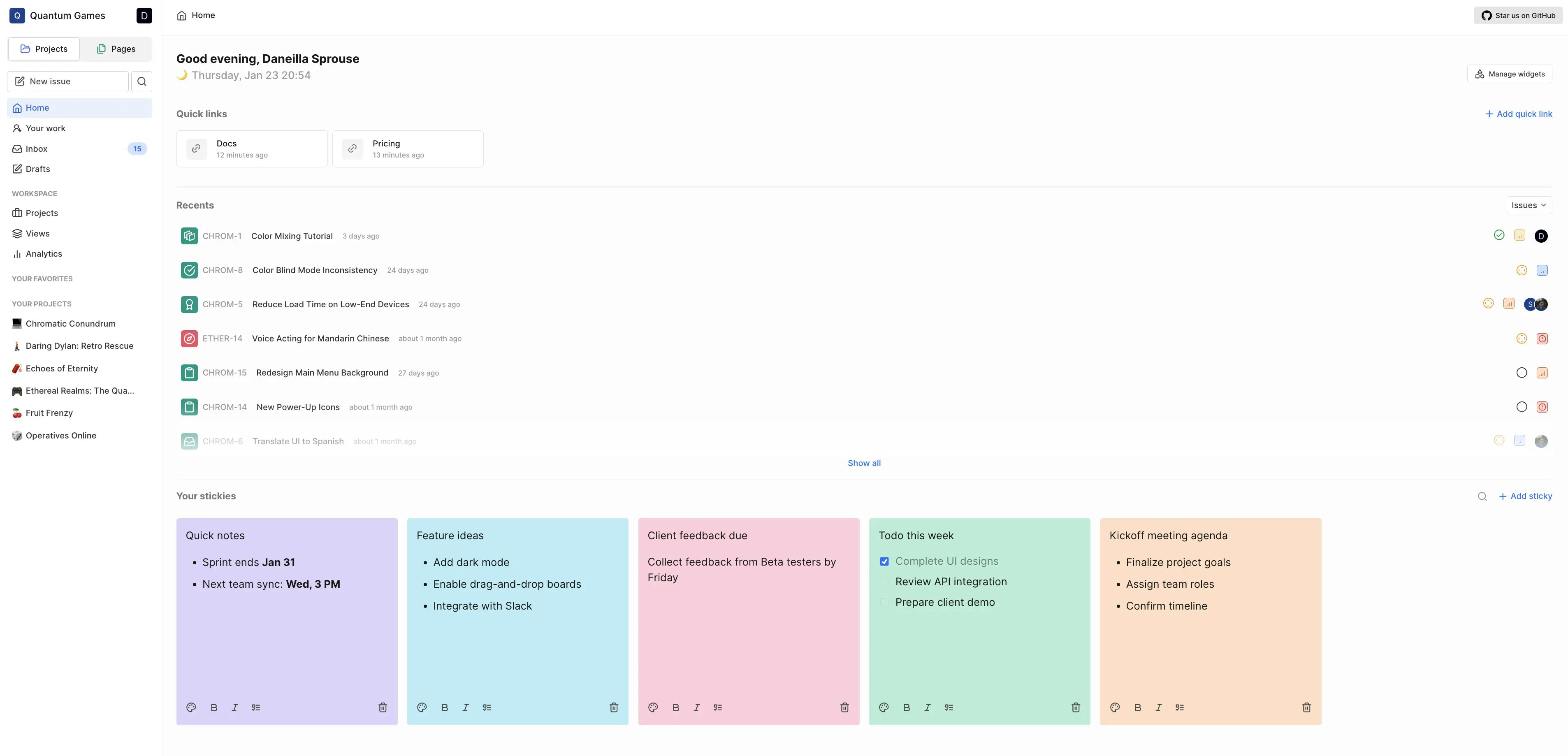Uncheck the Complete UI designs checkbox

point(884,561)
